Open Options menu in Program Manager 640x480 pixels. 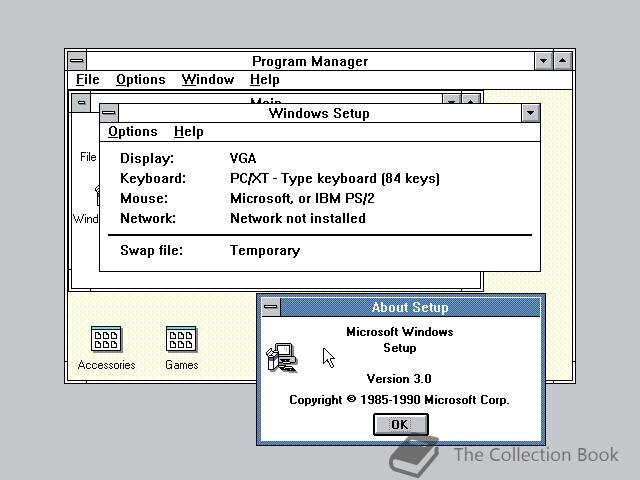coord(141,80)
